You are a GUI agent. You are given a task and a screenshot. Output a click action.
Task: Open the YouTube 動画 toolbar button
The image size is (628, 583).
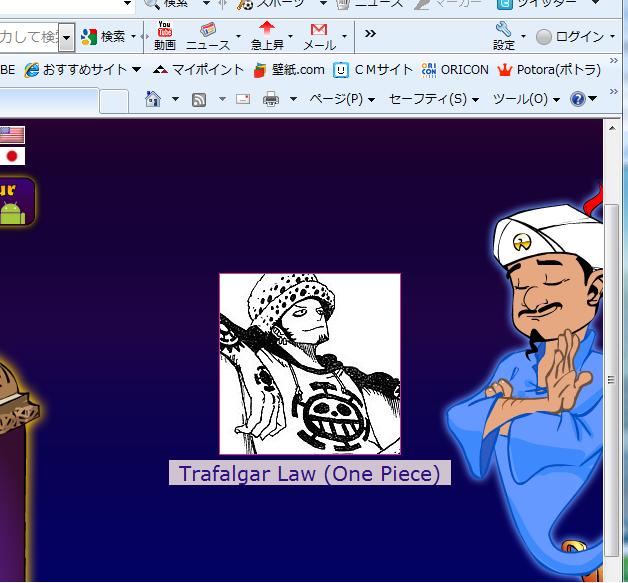click(x=165, y=36)
